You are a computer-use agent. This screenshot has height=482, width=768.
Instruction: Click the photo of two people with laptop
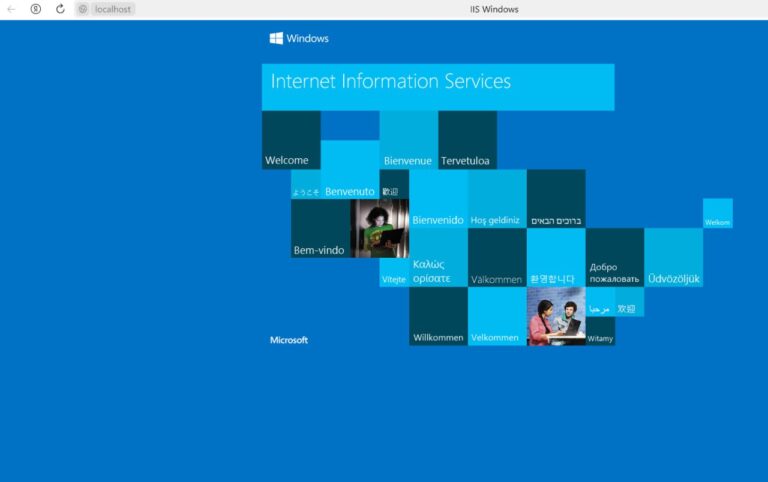pyautogui.click(x=556, y=316)
